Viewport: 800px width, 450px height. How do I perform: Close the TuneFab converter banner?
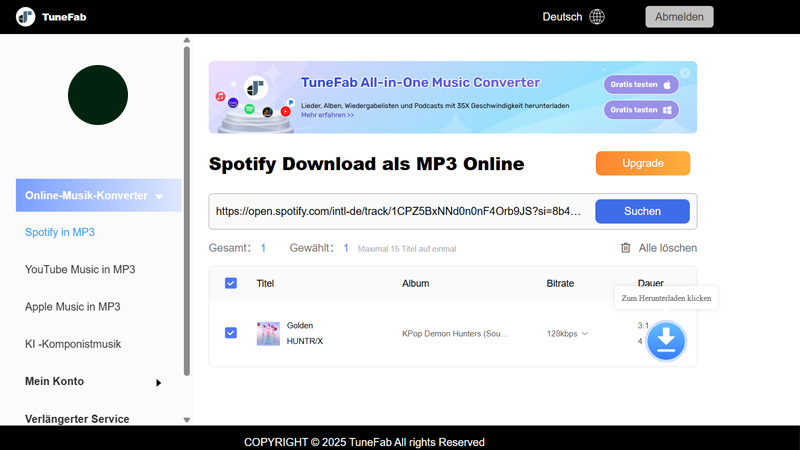click(685, 73)
